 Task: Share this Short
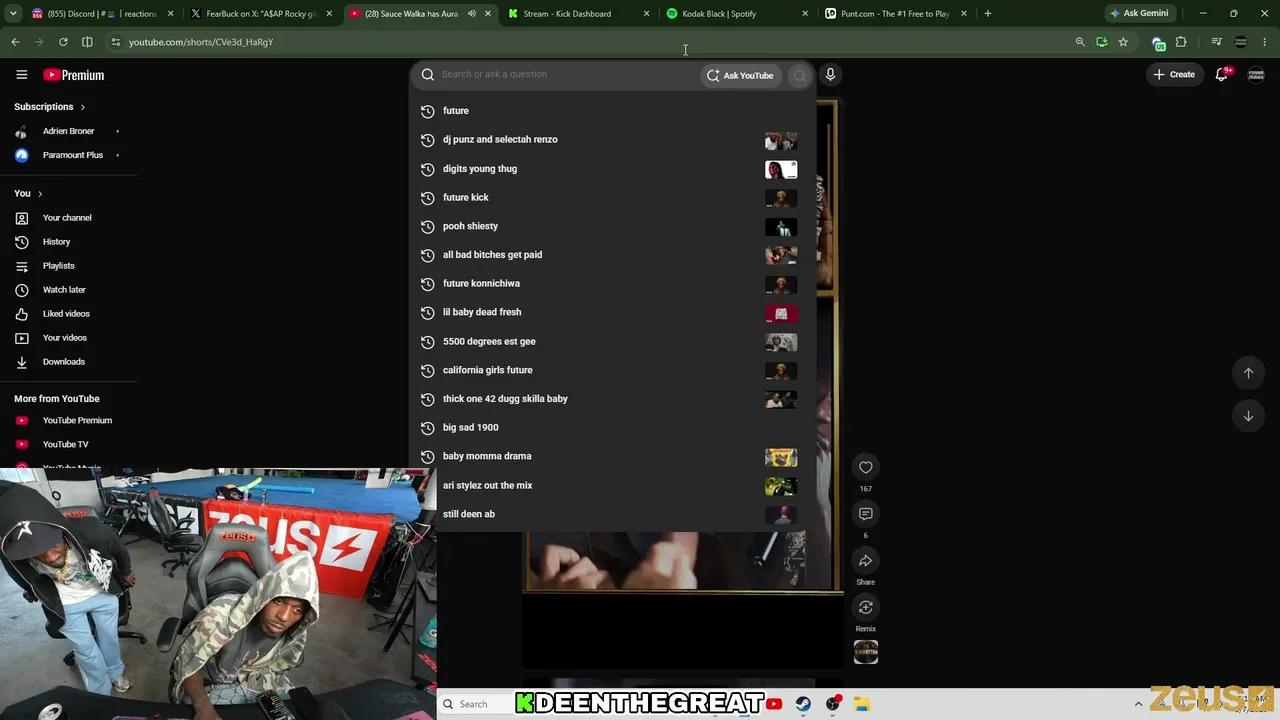866,561
